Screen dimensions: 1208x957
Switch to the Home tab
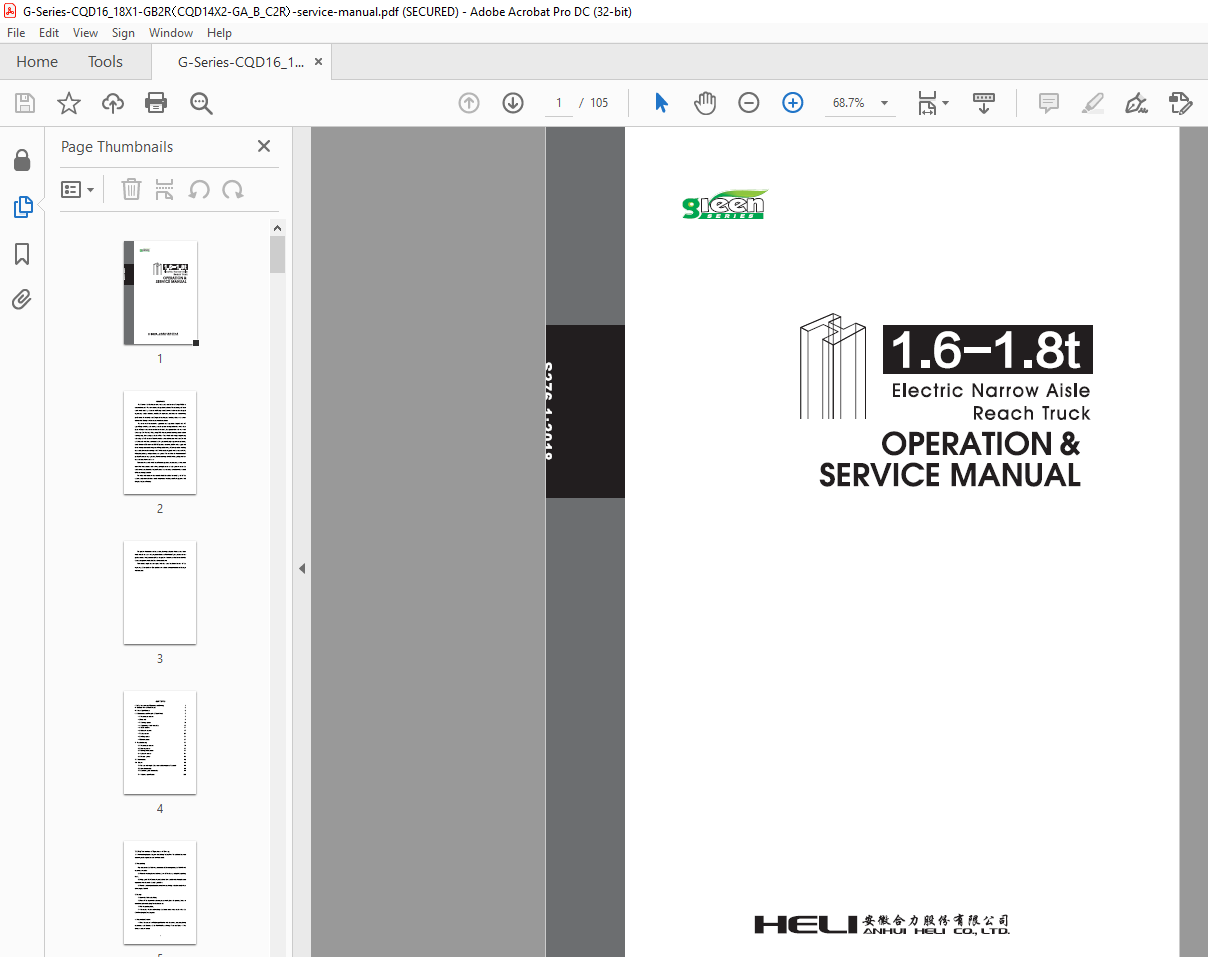[37, 62]
